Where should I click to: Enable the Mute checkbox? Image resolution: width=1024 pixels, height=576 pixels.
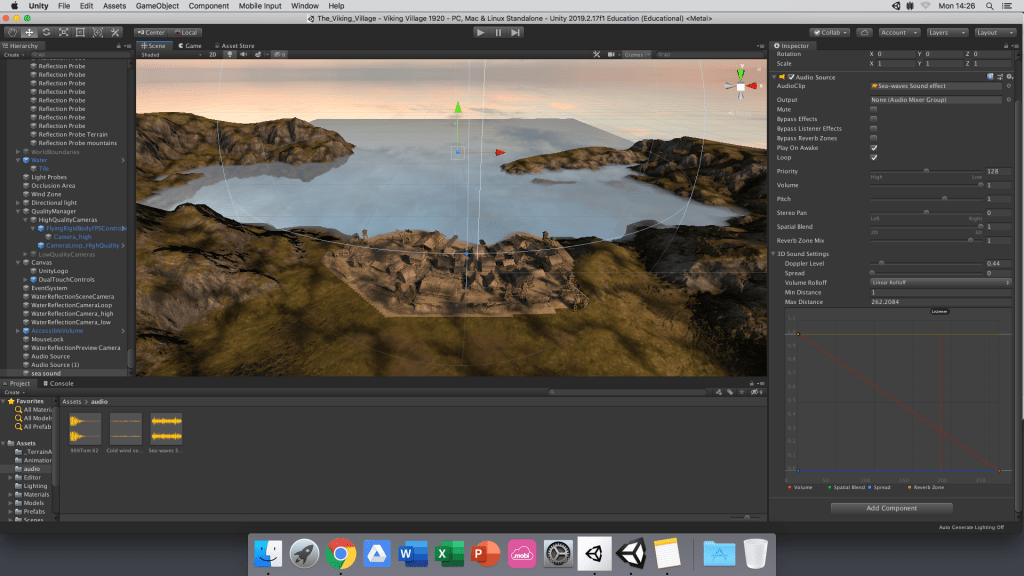(x=874, y=110)
